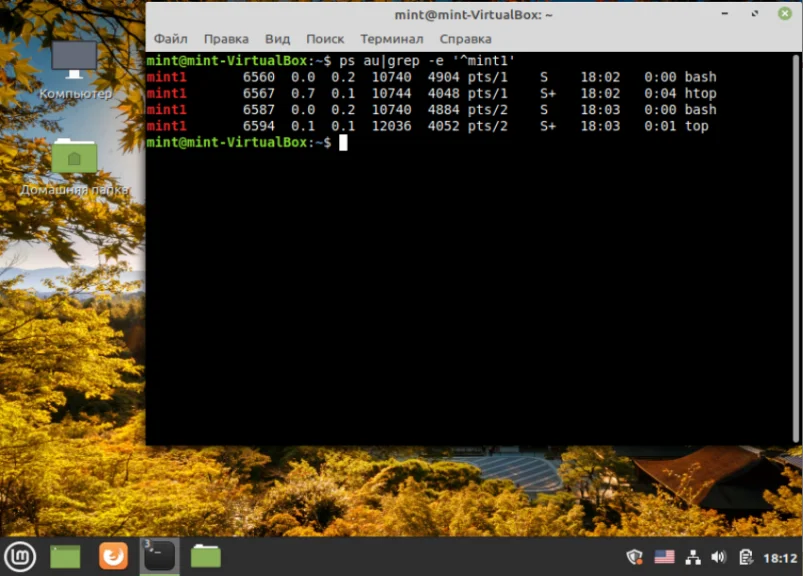803x576 pixels.
Task: Click the terminal vertical scrollbar
Action: point(796,248)
